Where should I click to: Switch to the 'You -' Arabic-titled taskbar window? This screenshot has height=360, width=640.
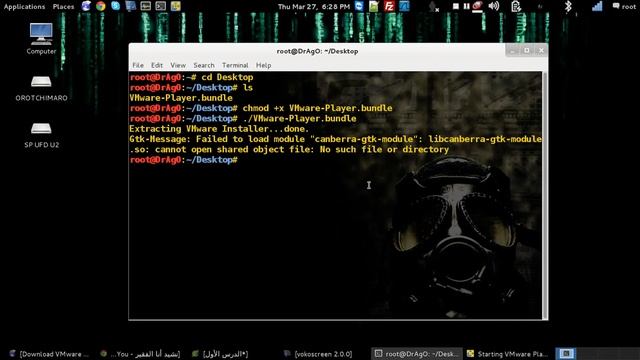pyautogui.click(x=141, y=354)
